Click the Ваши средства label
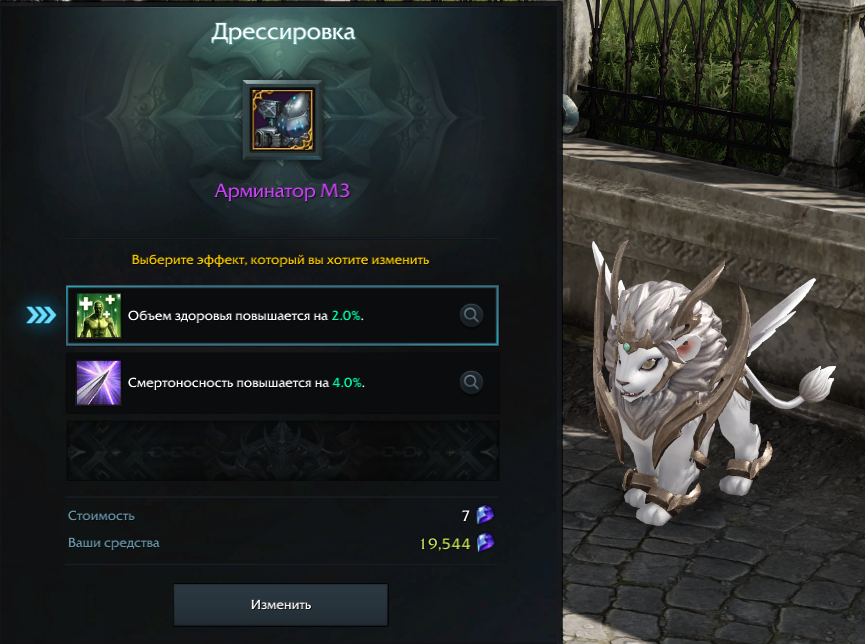 click(114, 543)
